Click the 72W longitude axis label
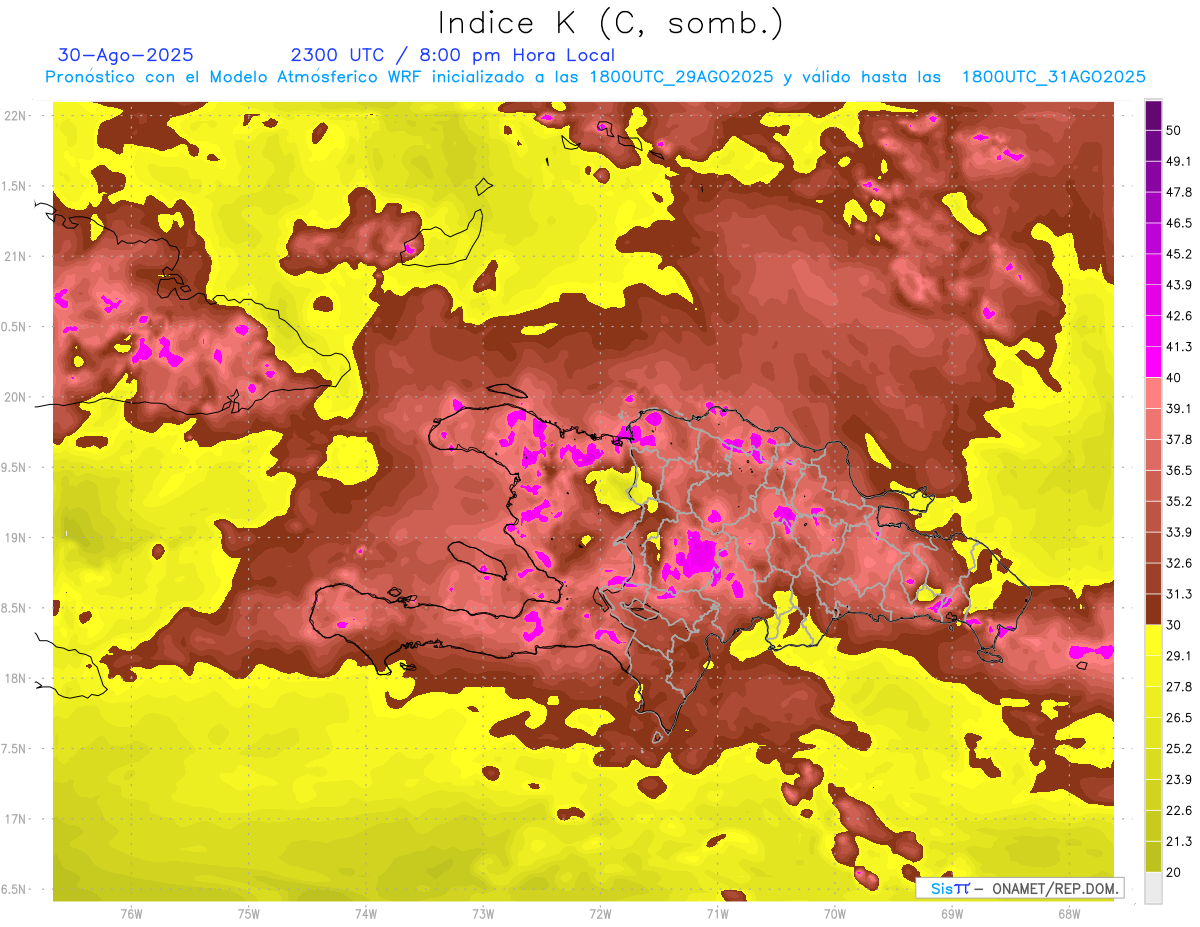Viewport: 1200px width, 927px height. pyautogui.click(x=600, y=913)
